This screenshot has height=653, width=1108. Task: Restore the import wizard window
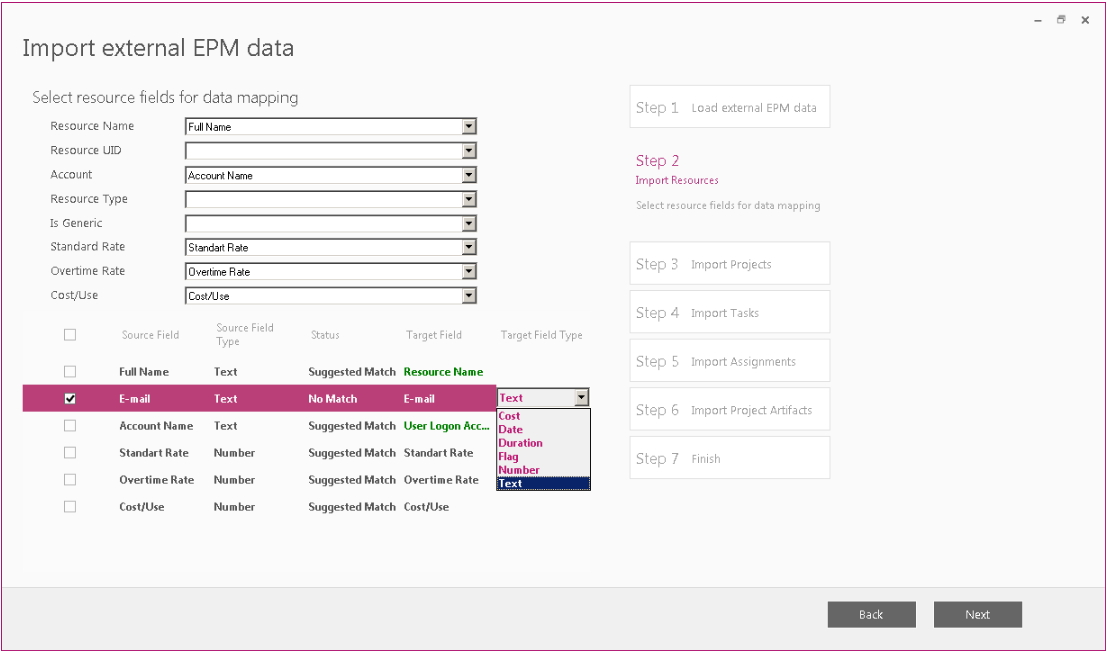(x=1061, y=20)
